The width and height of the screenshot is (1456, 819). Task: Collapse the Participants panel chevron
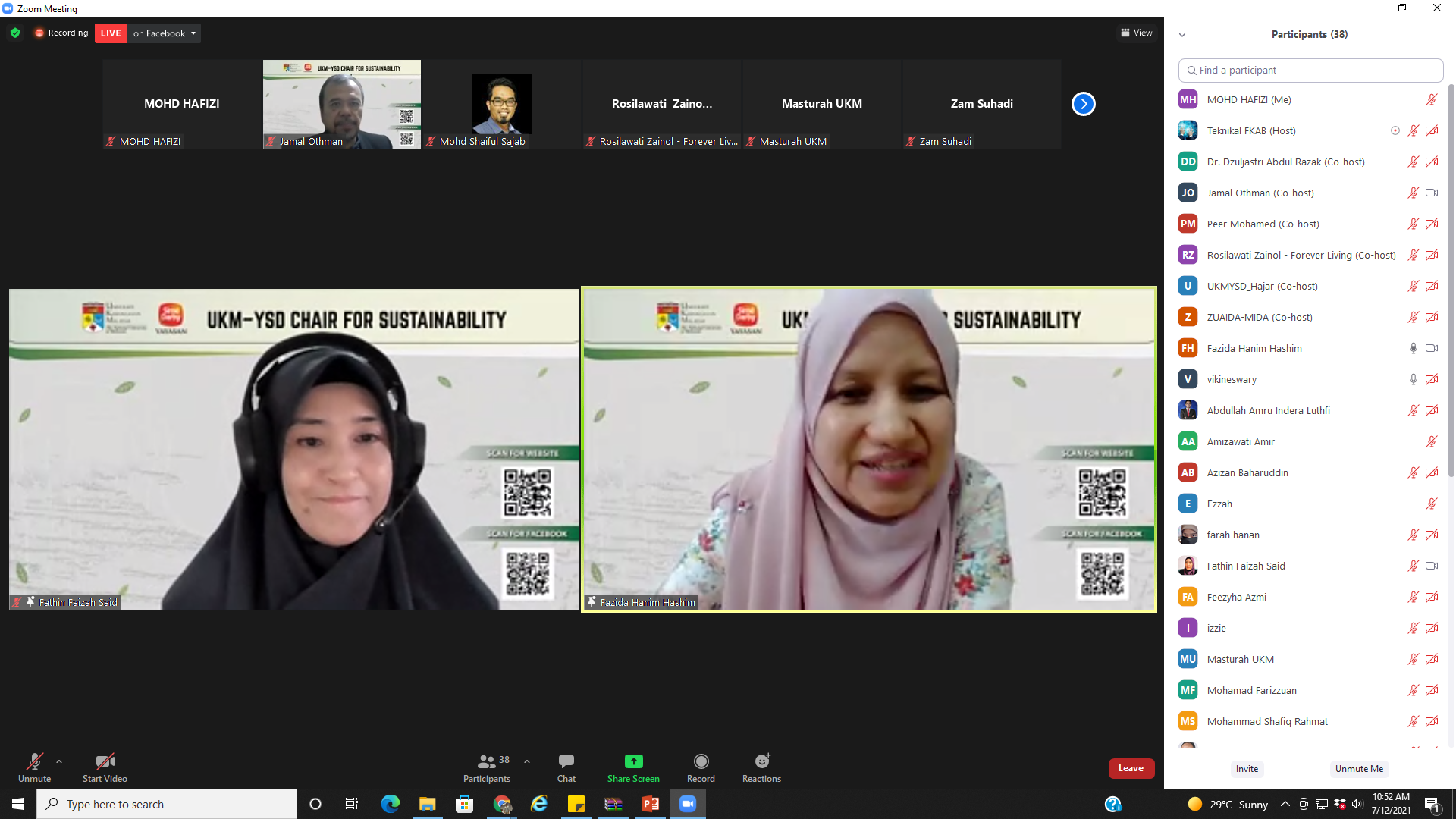click(1181, 35)
